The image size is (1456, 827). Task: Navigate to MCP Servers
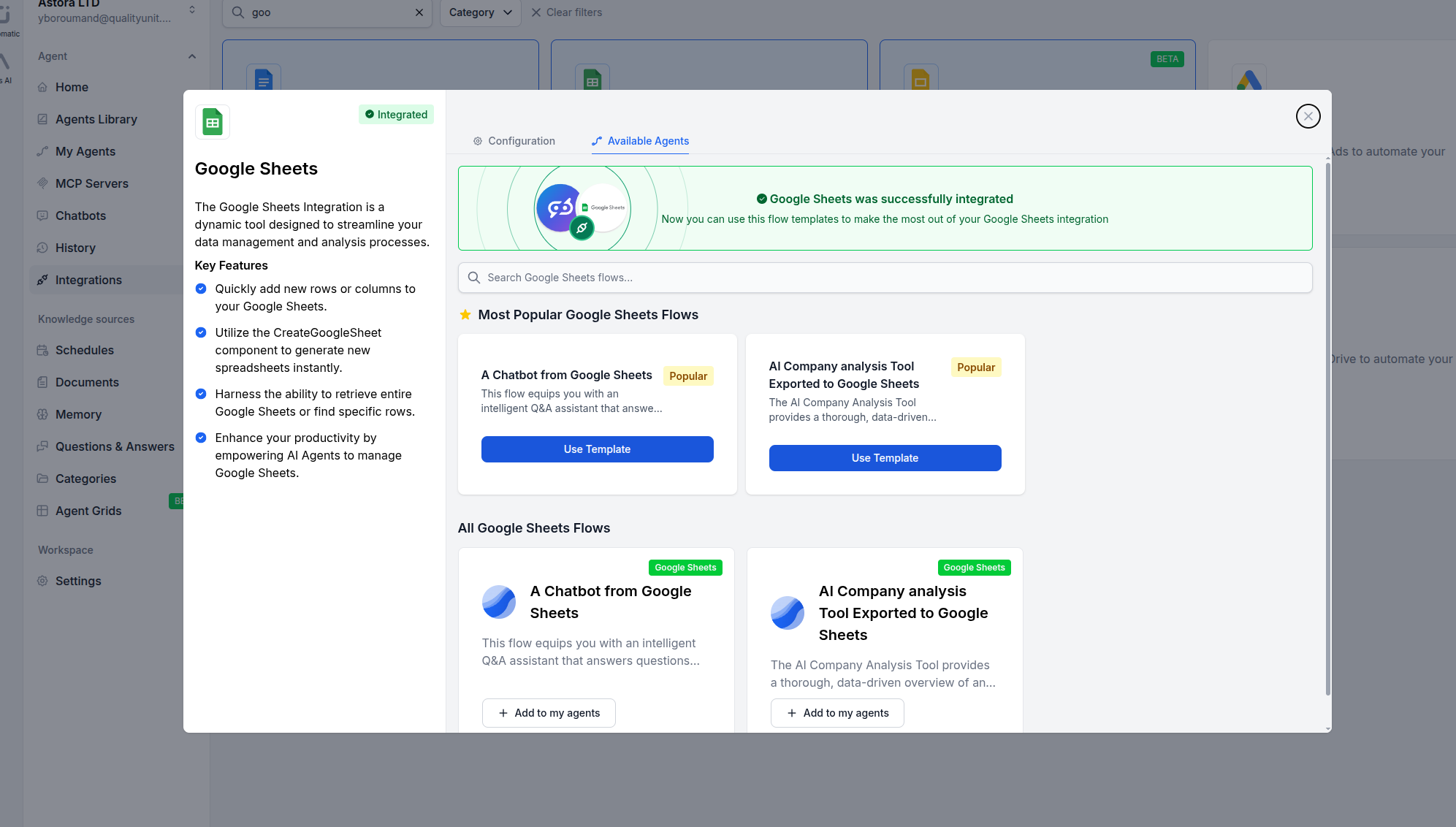(92, 183)
